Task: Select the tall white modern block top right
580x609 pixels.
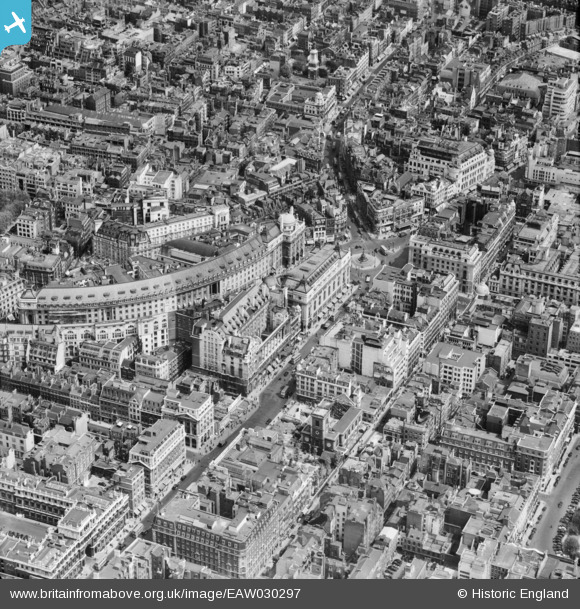Action: 559,97
